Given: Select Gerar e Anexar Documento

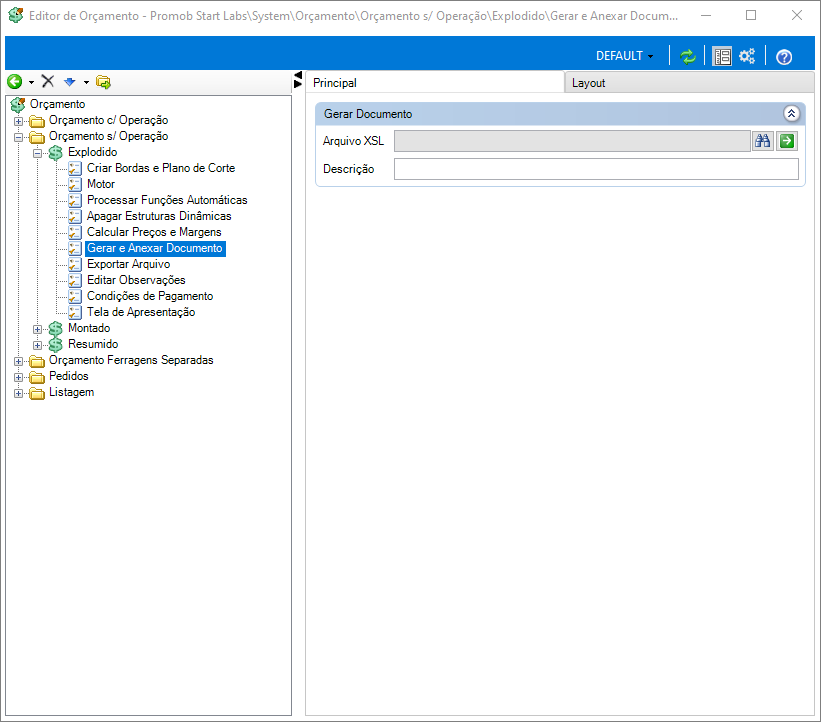Looking at the screenshot, I should point(155,248).
